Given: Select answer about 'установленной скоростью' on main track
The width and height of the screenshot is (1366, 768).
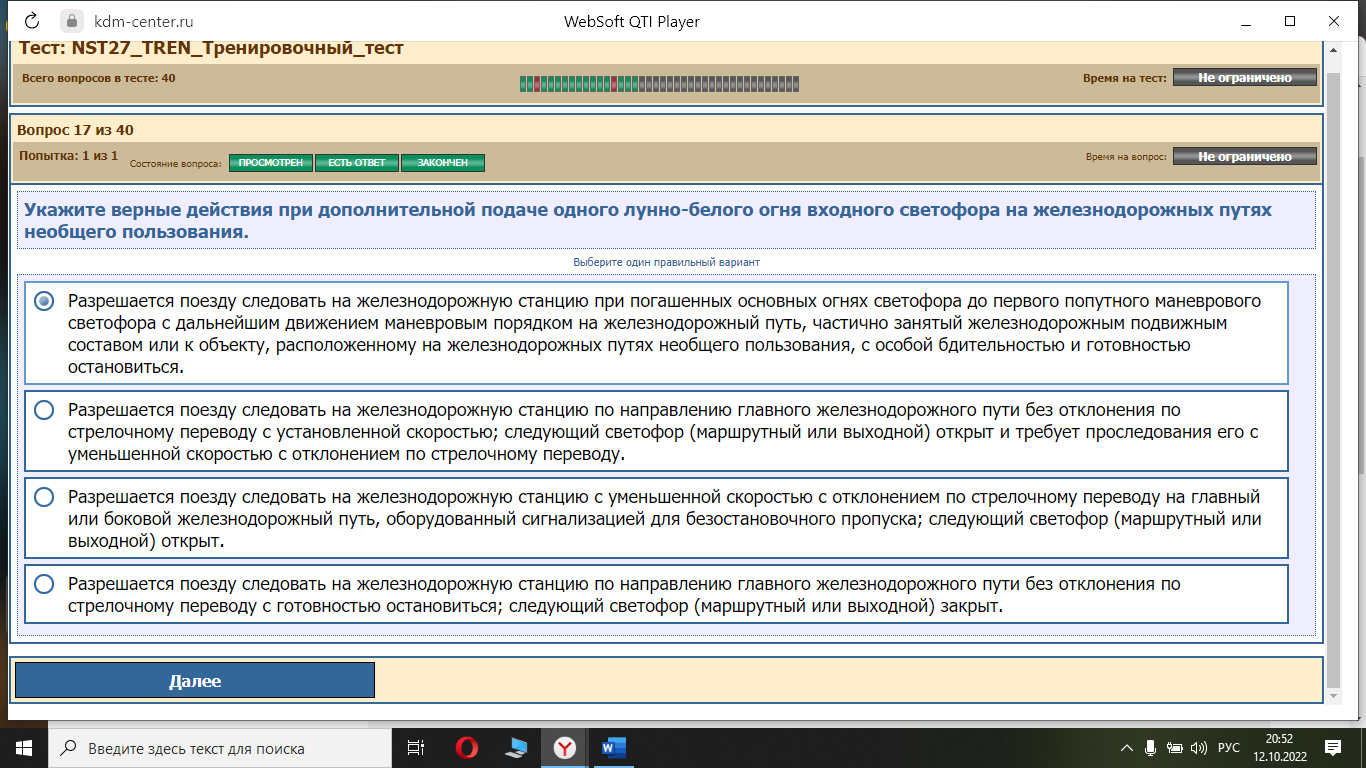Looking at the screenshot, I should coord(655,431).
